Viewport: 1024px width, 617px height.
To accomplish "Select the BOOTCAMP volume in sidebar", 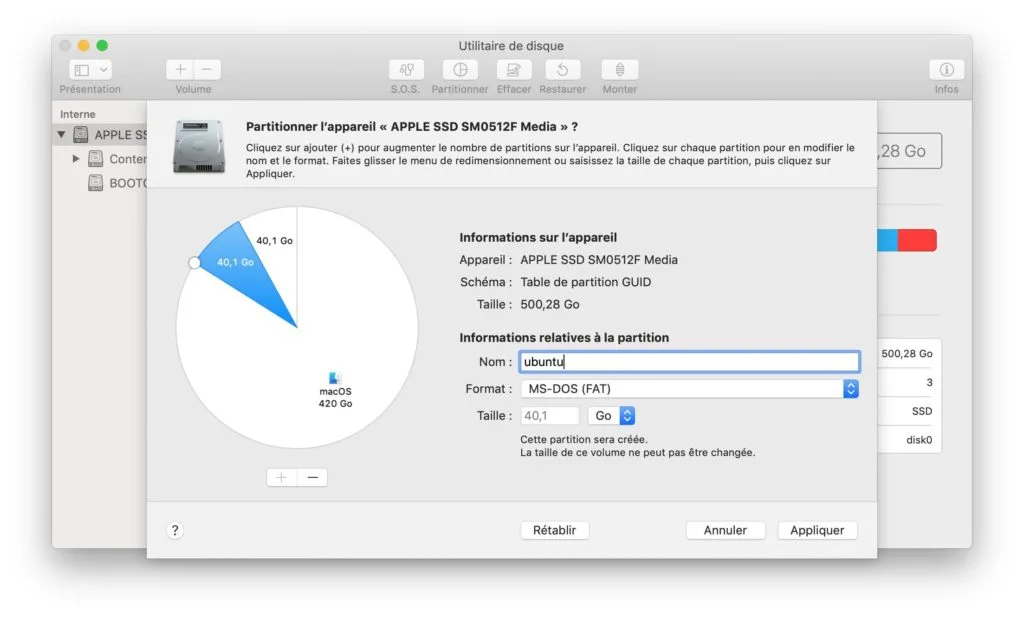I will [x=118, y=183].
